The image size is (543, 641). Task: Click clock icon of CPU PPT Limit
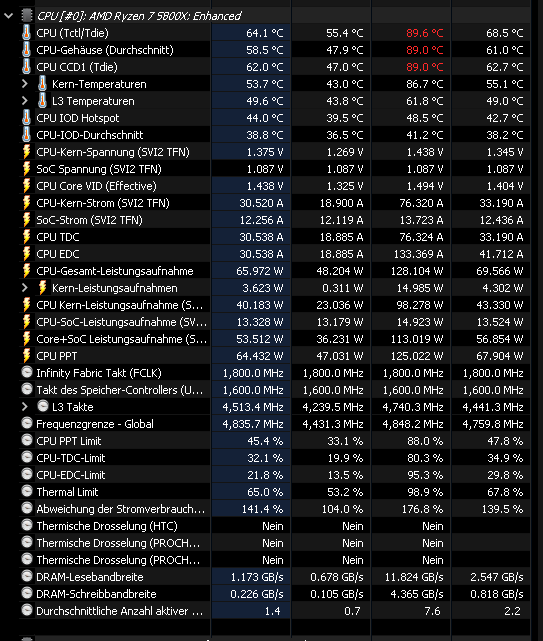pyautogui.click(x=27, y=440)
